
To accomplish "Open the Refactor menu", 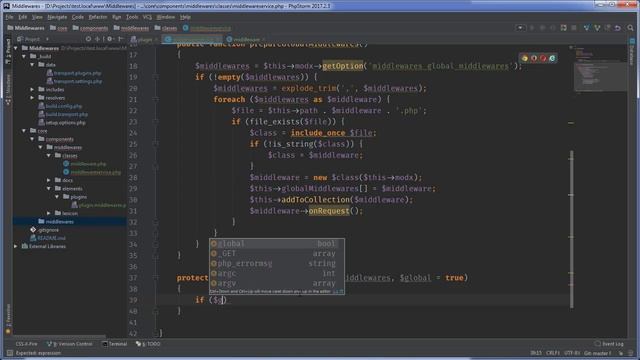I will [x=98, y=17].
